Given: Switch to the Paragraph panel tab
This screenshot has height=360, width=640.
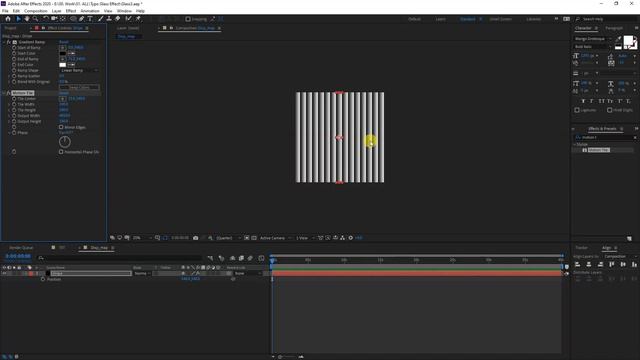Looking at the screenshot, I should point(614,28).
